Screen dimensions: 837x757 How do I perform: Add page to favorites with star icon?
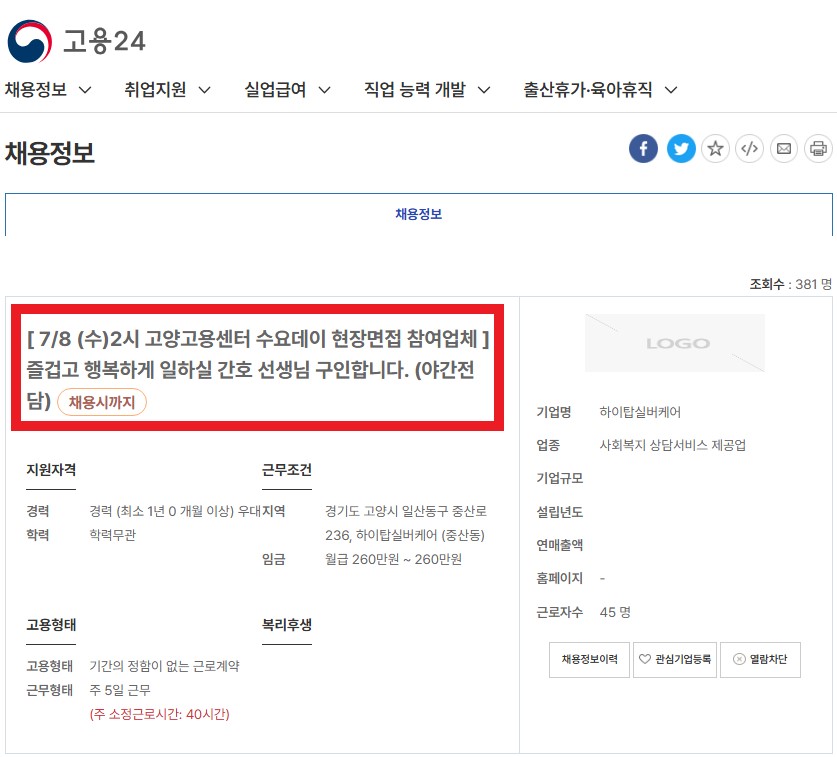(715, 148)
